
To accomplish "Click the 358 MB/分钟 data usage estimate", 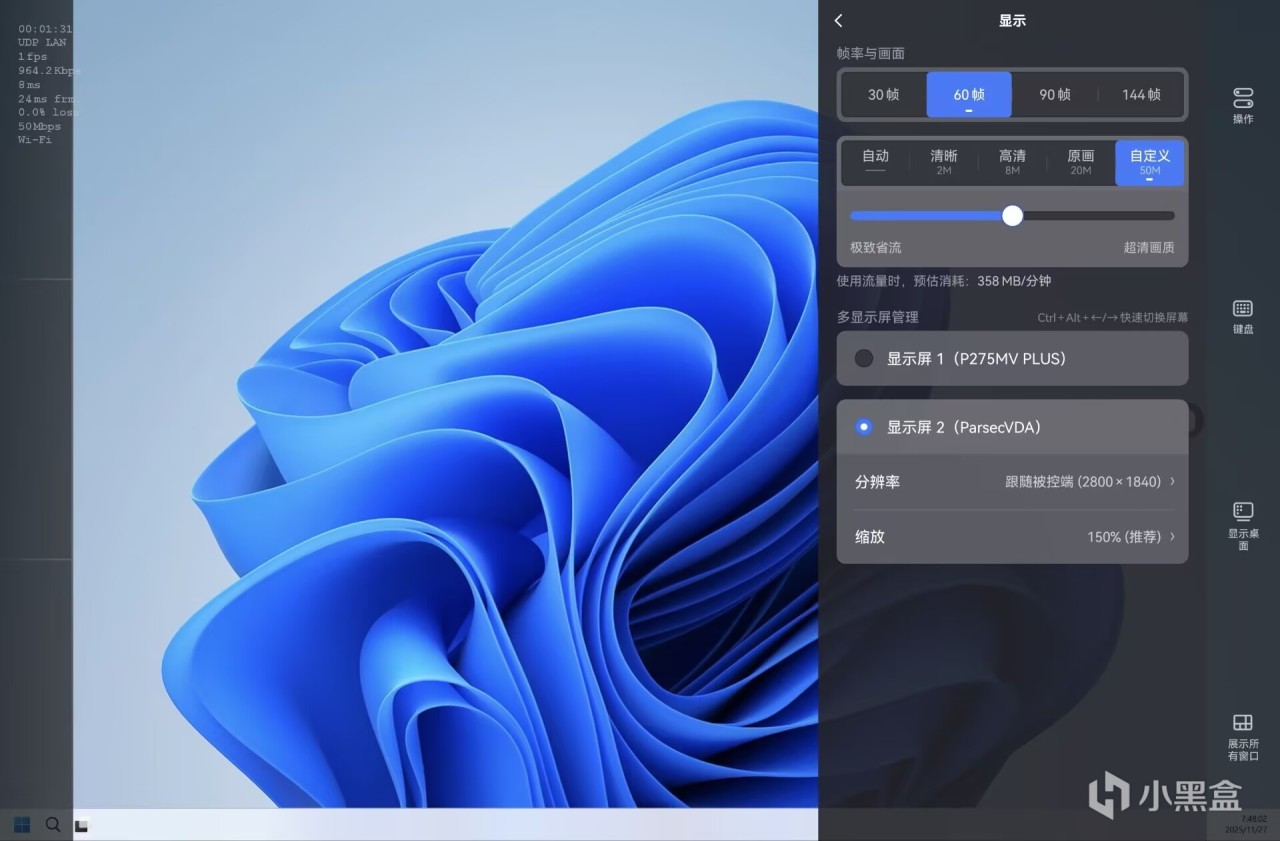I will tap(1014, 282).
